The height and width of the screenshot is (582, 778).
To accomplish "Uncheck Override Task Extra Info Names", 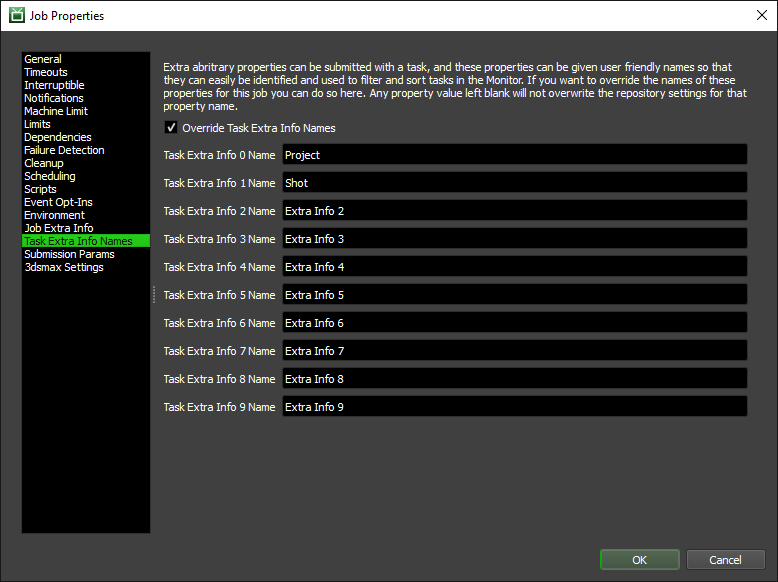I will click(x=171, y=128).
